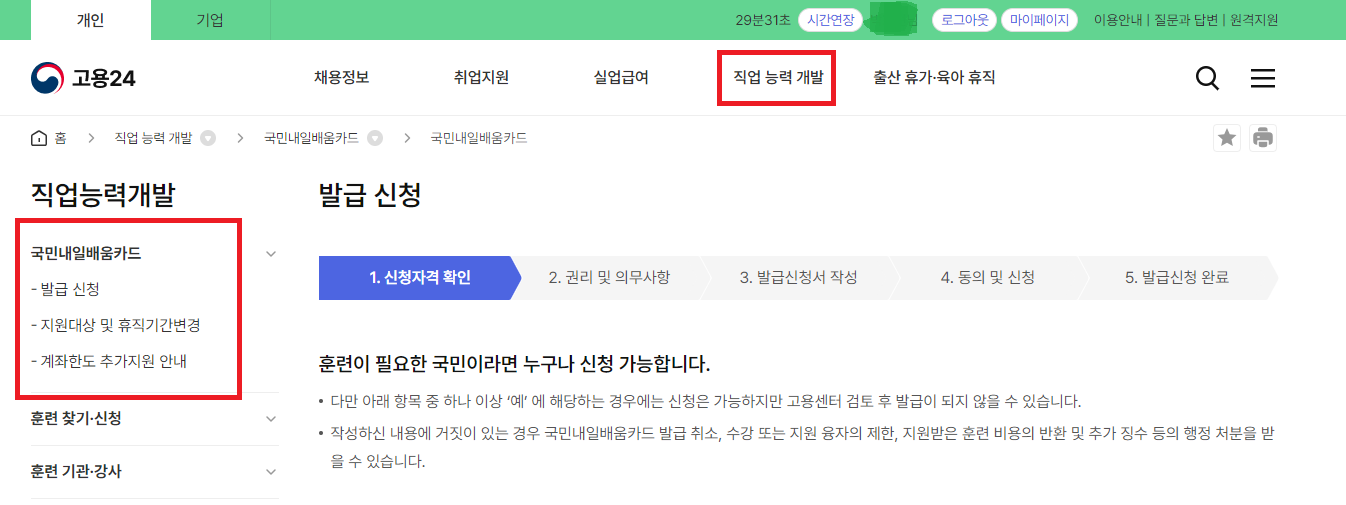Click the 로그아웃 button
Viewport: 1346px width, 505px height.
pyautogui.click(x=964, y=20)
